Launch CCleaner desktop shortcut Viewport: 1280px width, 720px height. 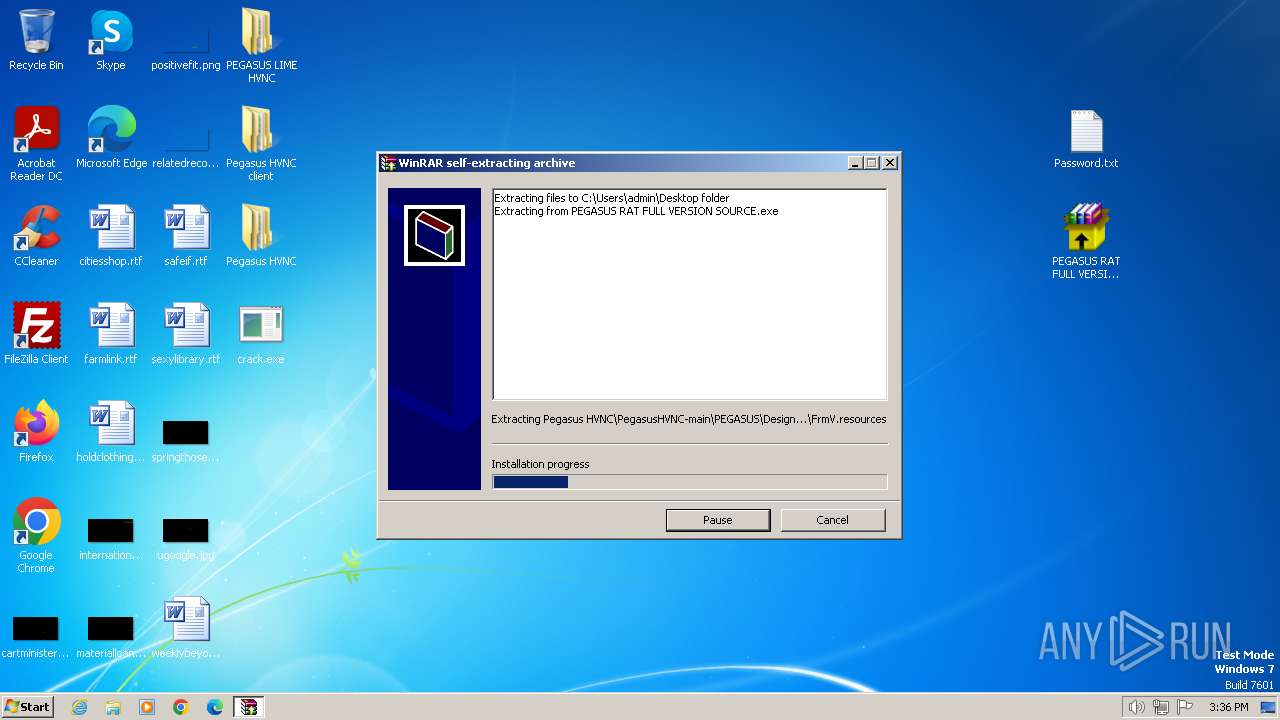(36, 236)
